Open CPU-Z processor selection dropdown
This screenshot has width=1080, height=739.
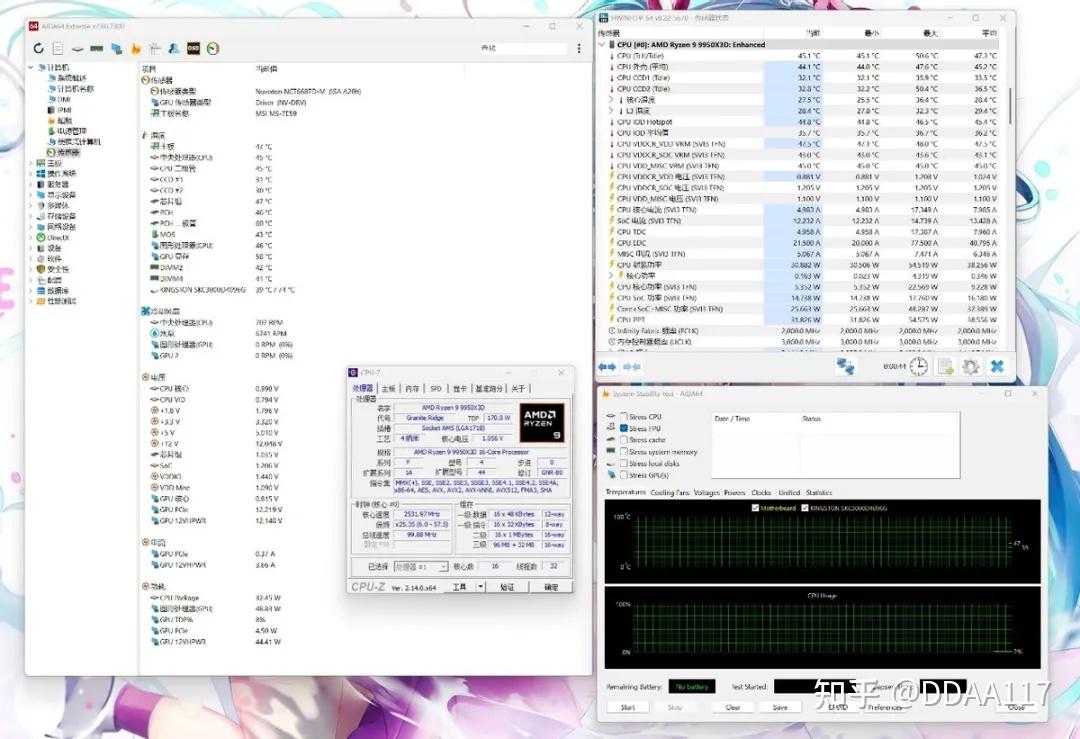coord(421,566)
